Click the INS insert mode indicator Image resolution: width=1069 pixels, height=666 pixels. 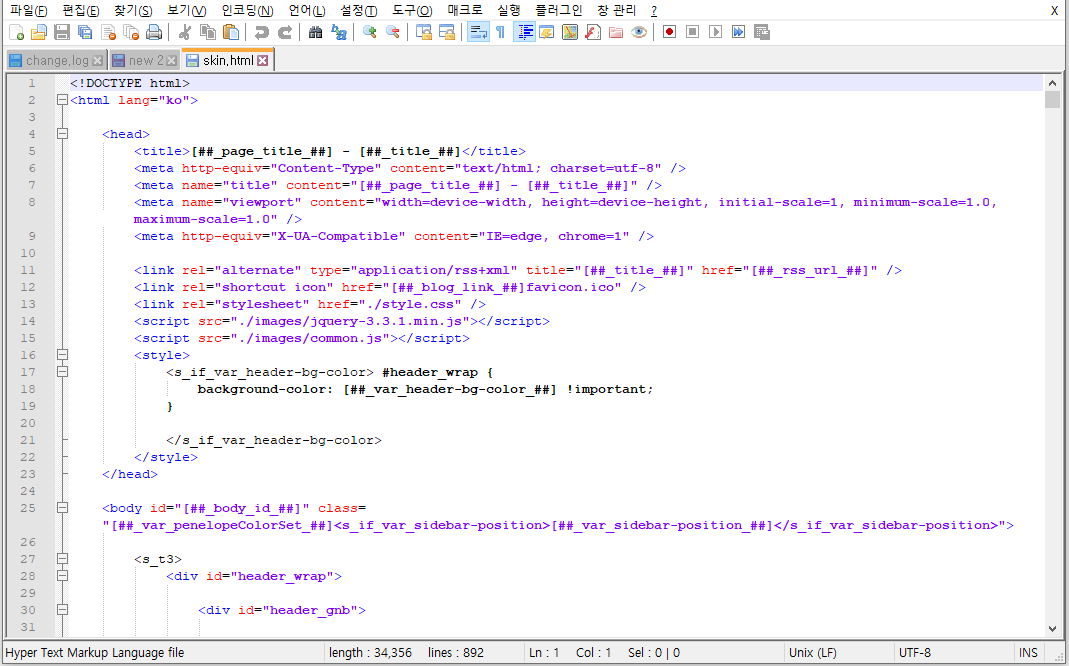point(1028,652)
